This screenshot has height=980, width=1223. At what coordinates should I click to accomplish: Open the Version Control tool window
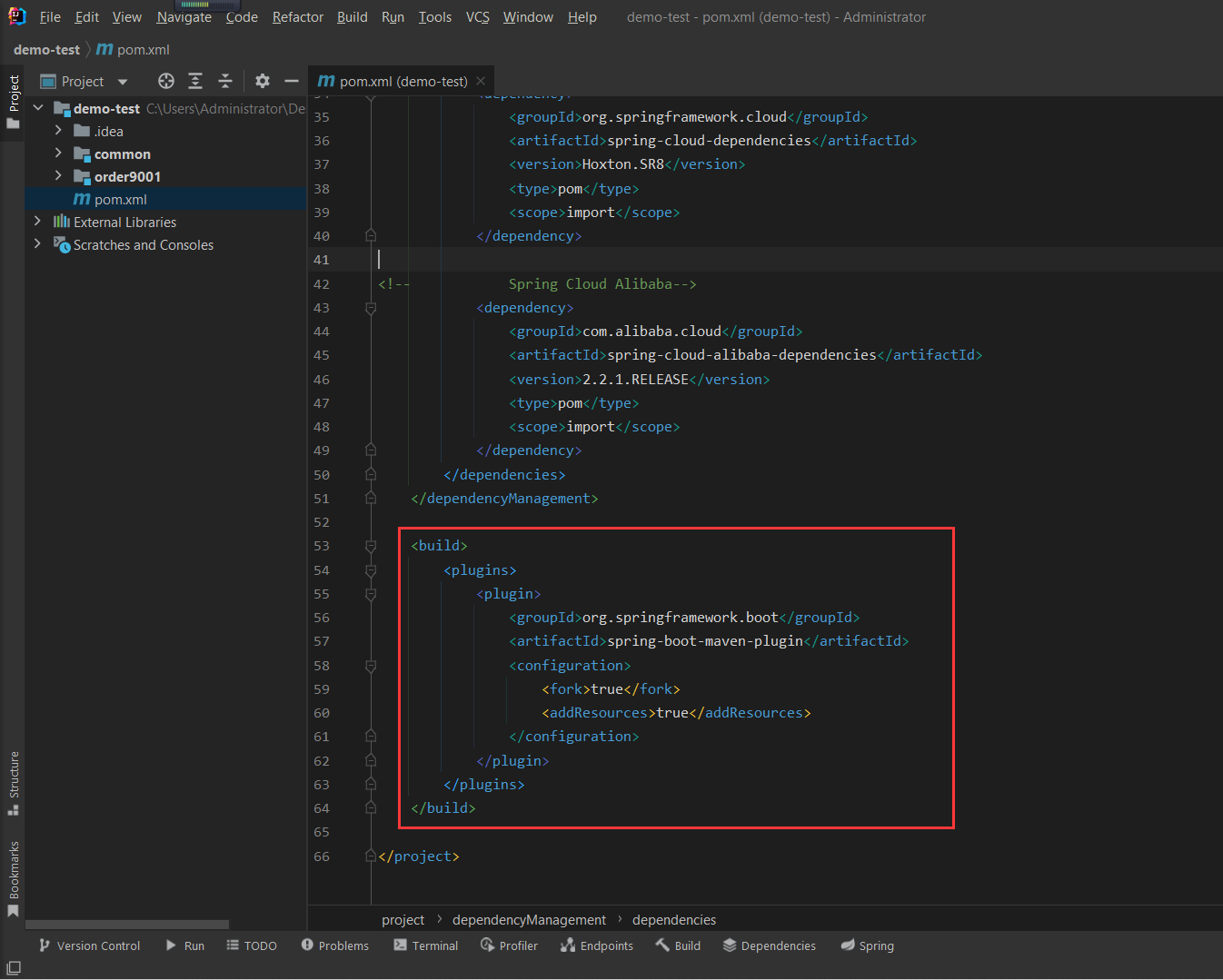[x=89, y=945]
